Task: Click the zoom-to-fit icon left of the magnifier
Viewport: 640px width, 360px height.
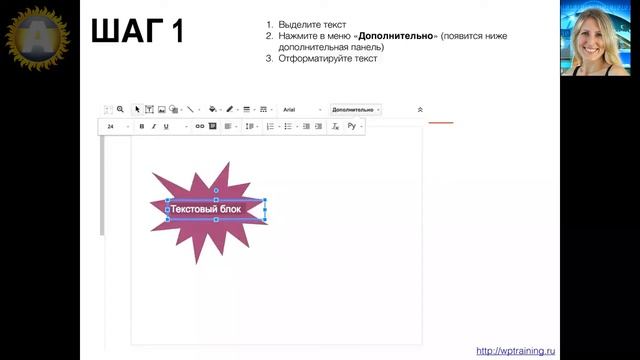Action: point(108,109)
